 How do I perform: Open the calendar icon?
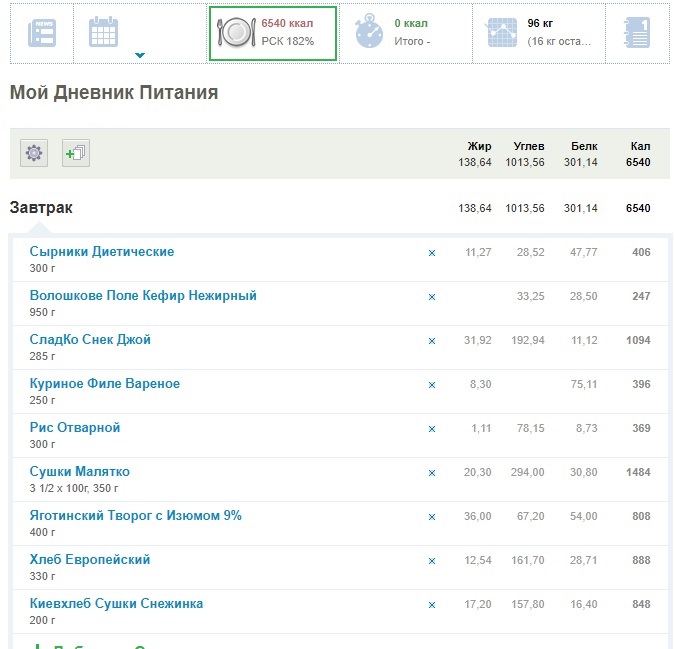point(104,32)
